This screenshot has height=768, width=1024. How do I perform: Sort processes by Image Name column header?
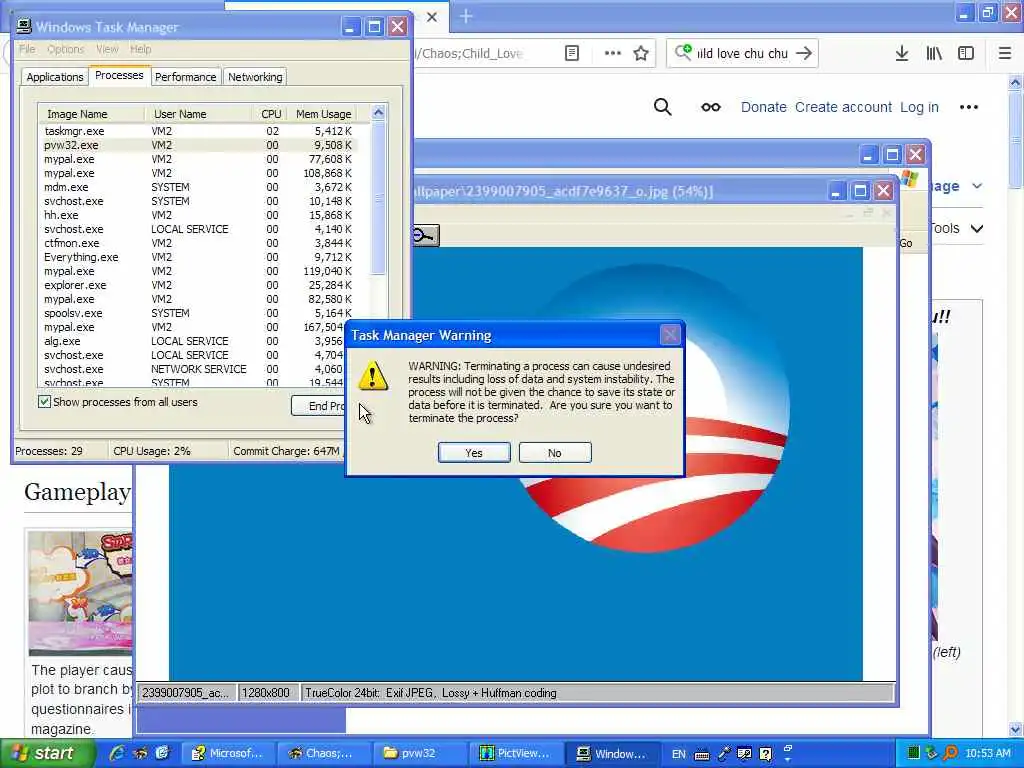tap(91, 114)
